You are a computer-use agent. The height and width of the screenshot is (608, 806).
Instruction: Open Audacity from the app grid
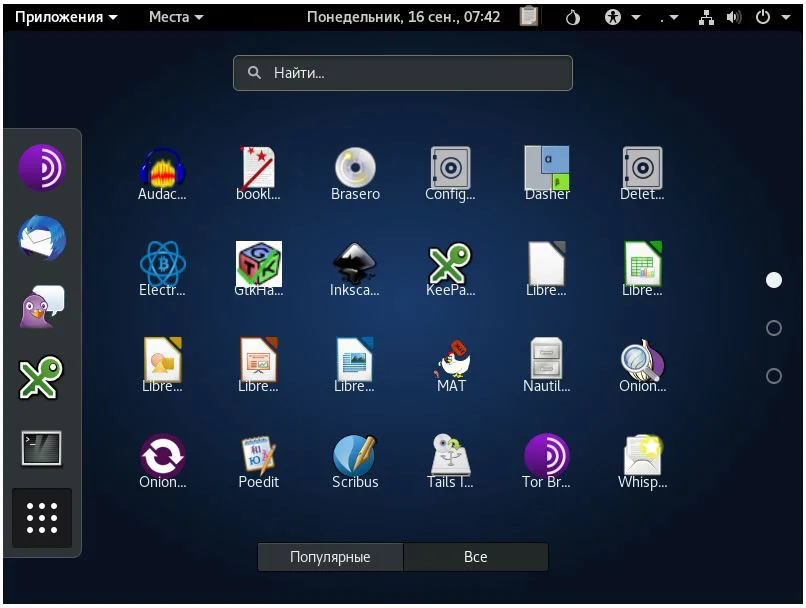162,172
